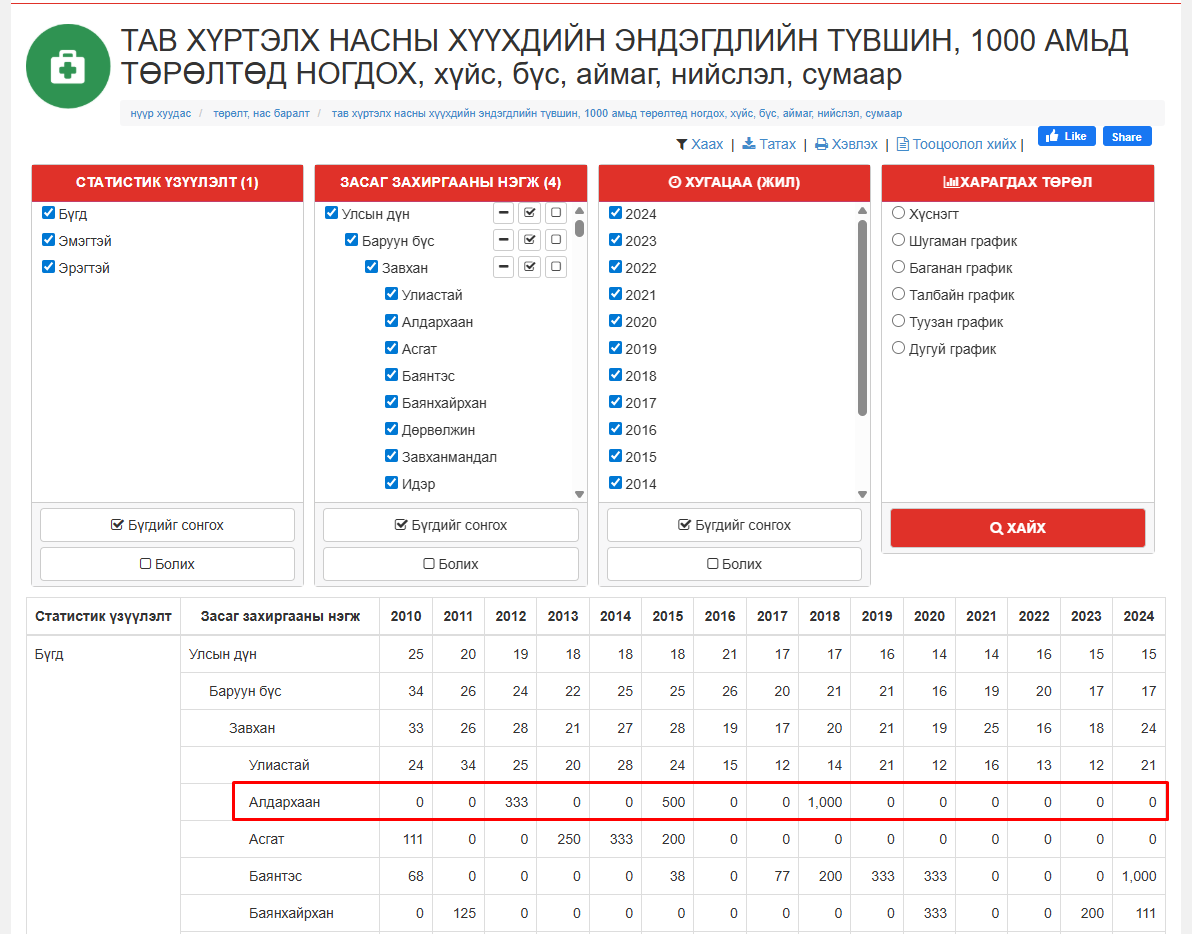Click ХУГАЦАА (ЖИЛ) panel header
Viewport: 1192px width, 934px height.
tap(734, 182)
